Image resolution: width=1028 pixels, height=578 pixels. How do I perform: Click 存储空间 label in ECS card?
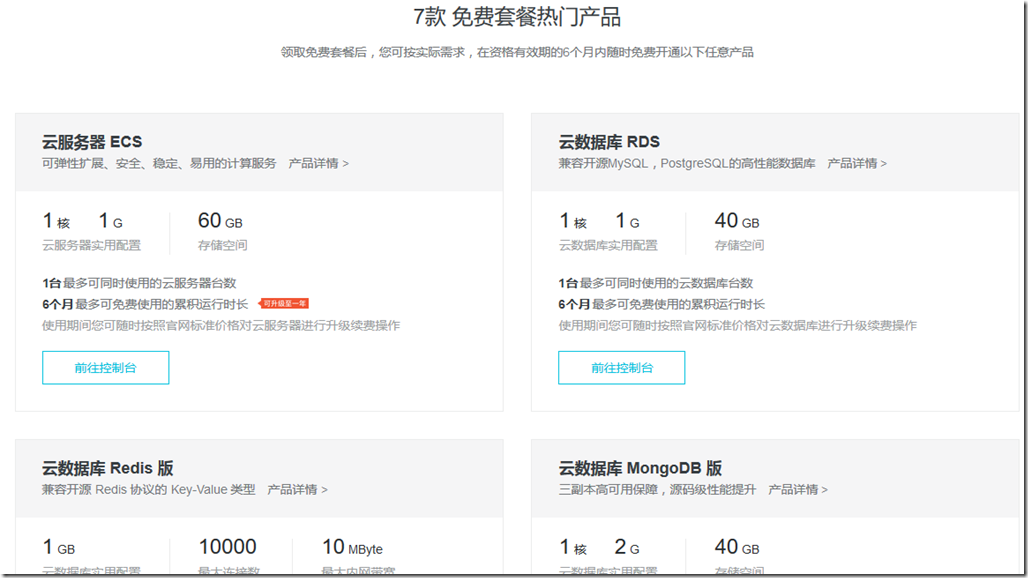coord(222,245)
